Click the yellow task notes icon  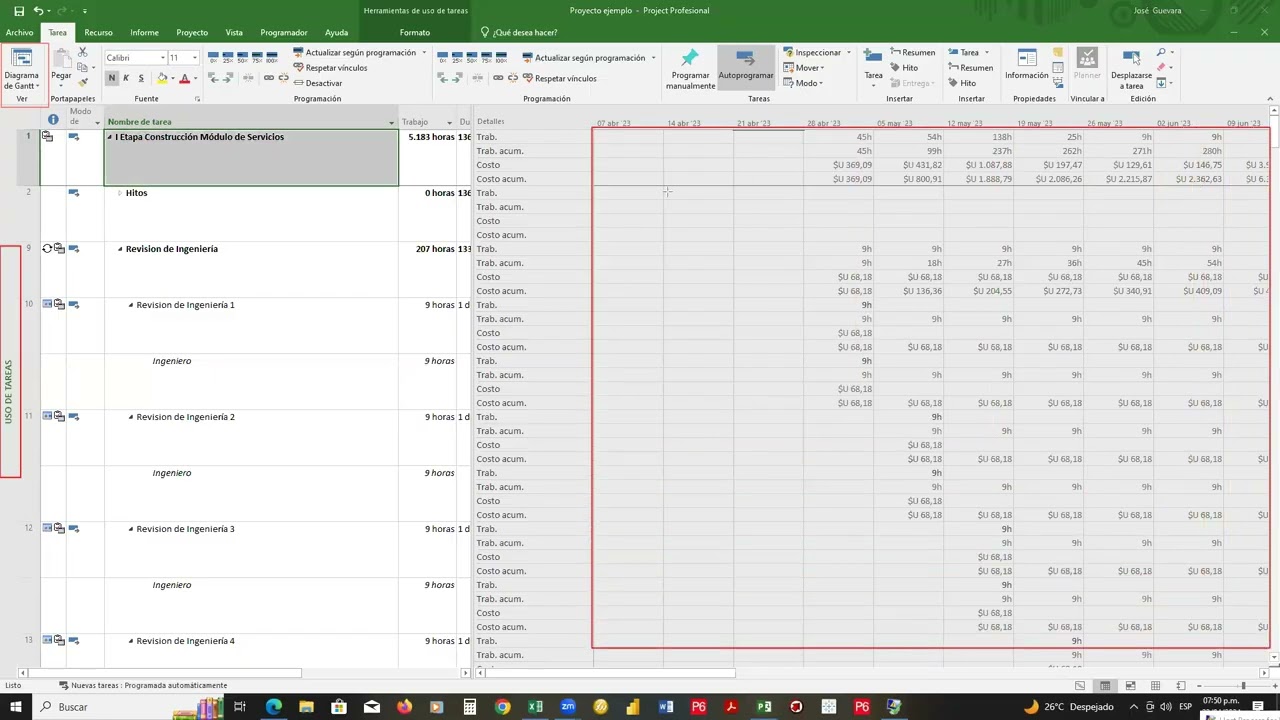pos(1058,52)
